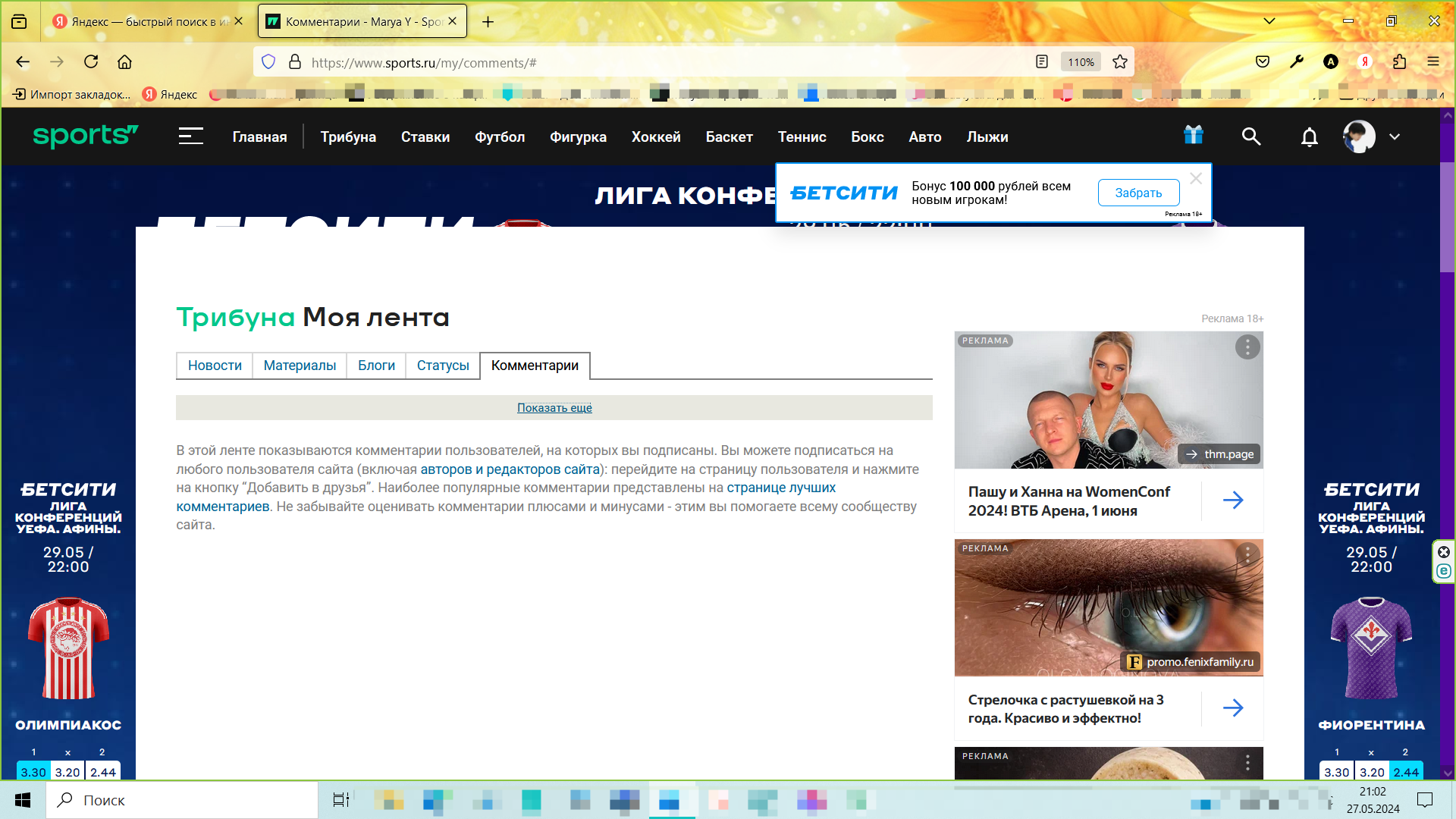Image resolution: width=1456 pixels, height=819 pixels.
Task: Close the Betcity bonus popup
Action: tap(1196, 178)
